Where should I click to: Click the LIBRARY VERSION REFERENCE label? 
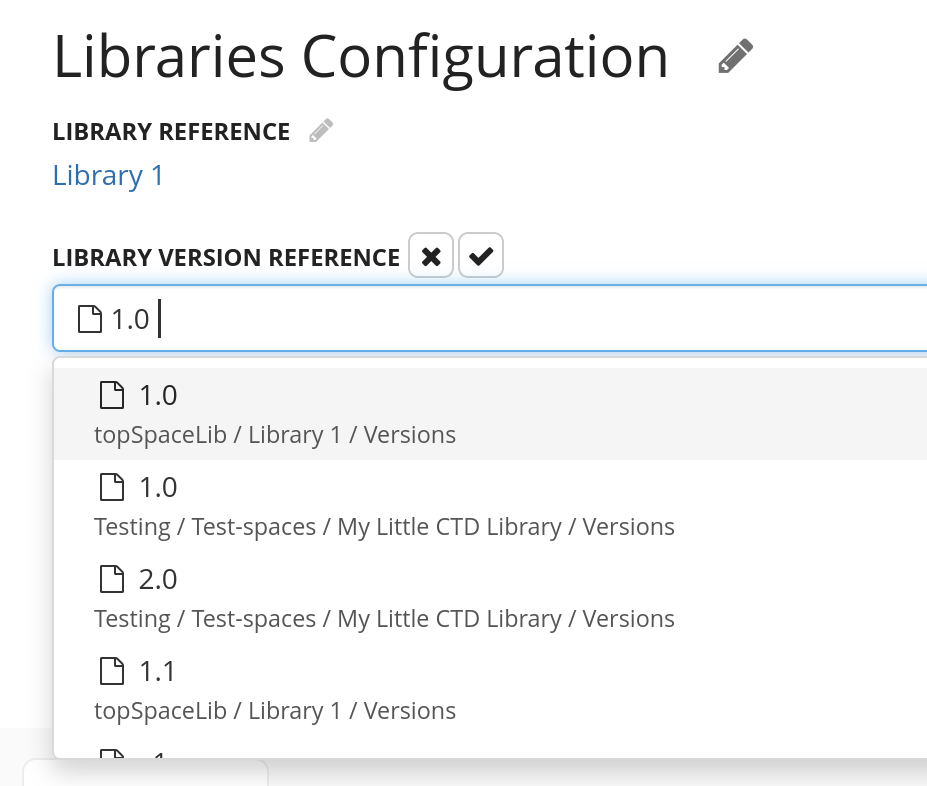[226, 258]
